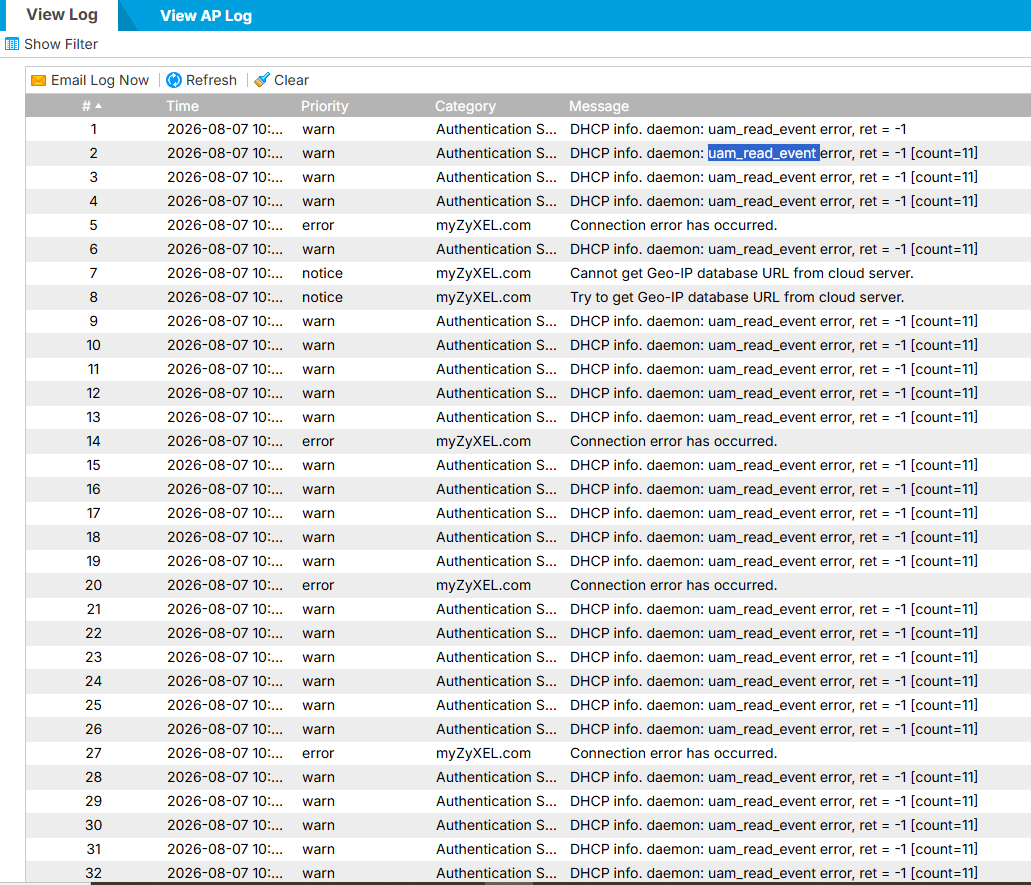
Task: Refresh the log list
Action: (210, 80)
